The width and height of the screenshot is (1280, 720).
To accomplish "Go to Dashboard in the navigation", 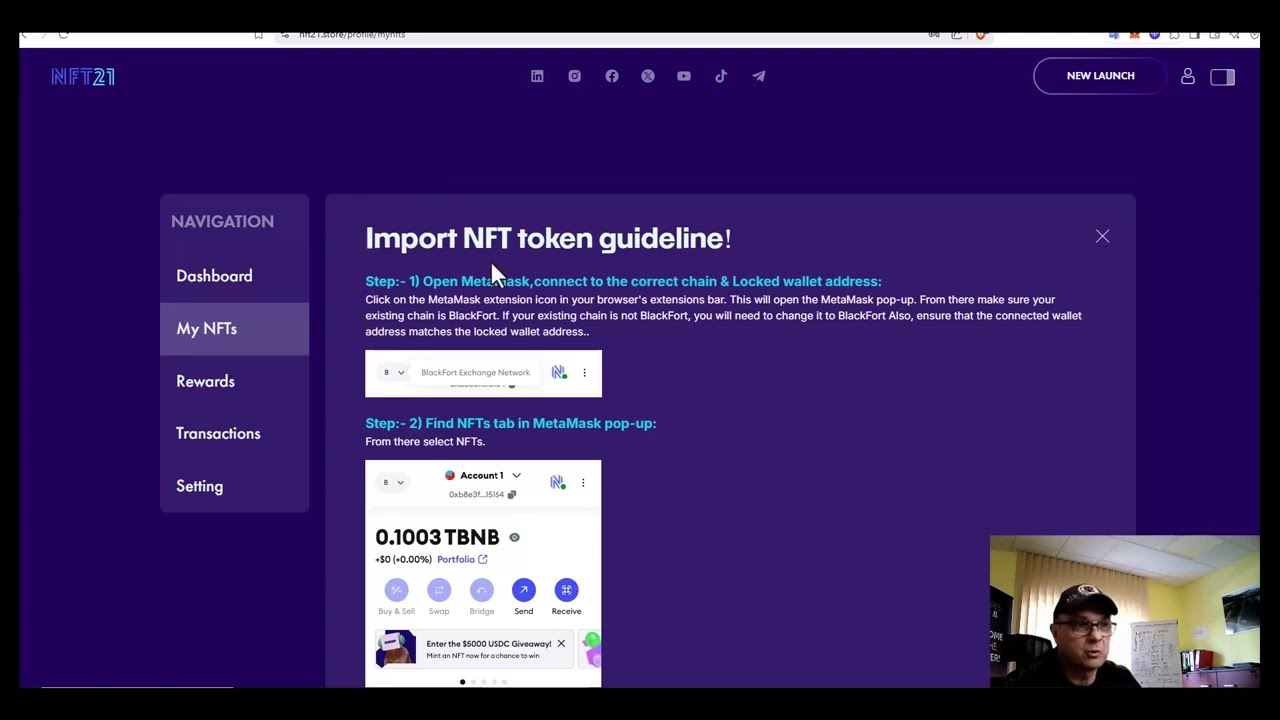I will click(214, 276).
